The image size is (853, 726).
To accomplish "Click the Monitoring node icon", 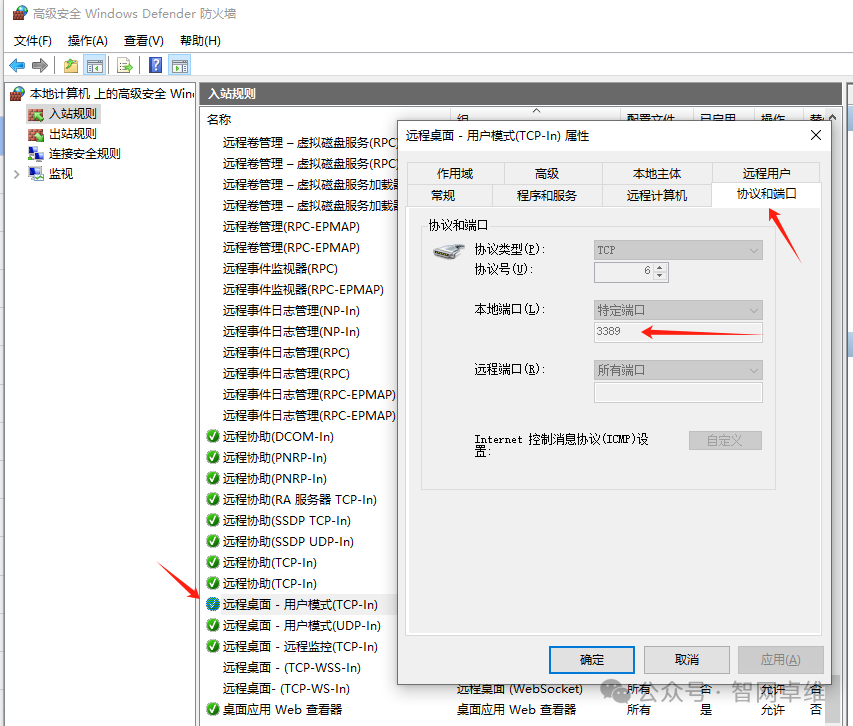I will coord(36,174).
